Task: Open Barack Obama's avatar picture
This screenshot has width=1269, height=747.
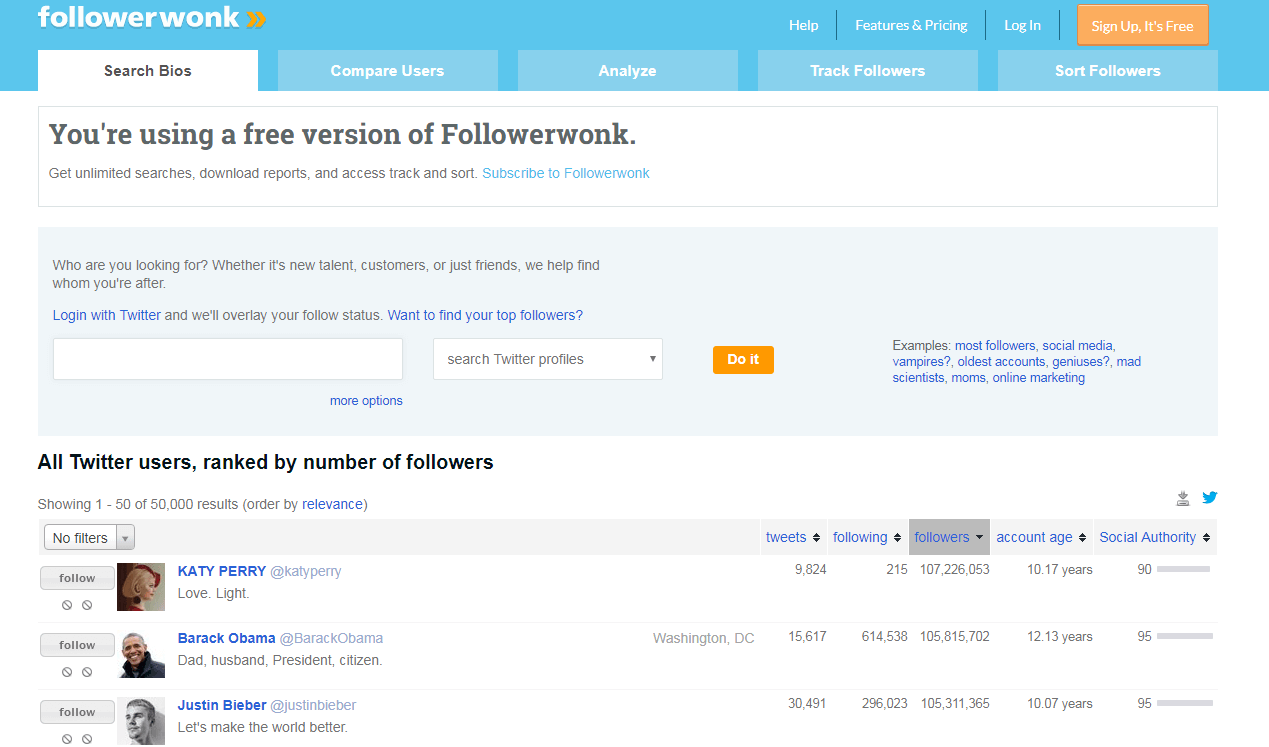Action: pos(141,654)
